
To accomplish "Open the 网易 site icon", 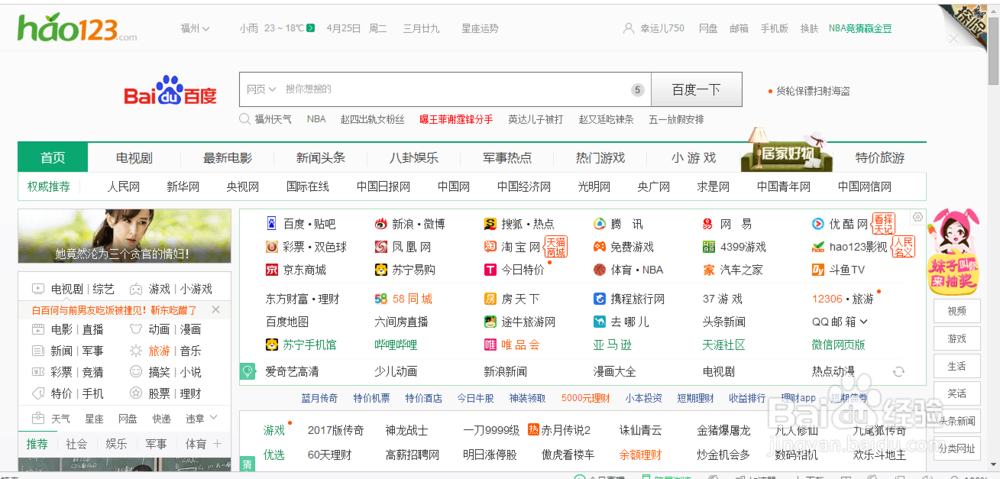I will pyautogui.click(x=708, y=224).
